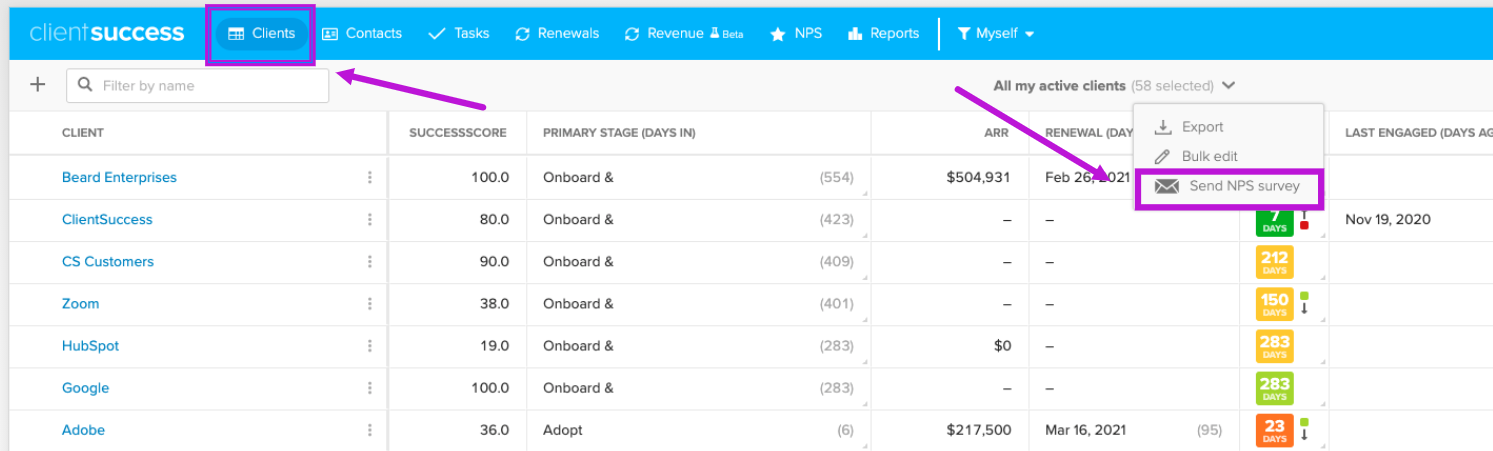Image resolution: width=1493 pixels, height=451 pixels.
Task: Click the Reports bar chart icon
Action: [855, 34]
